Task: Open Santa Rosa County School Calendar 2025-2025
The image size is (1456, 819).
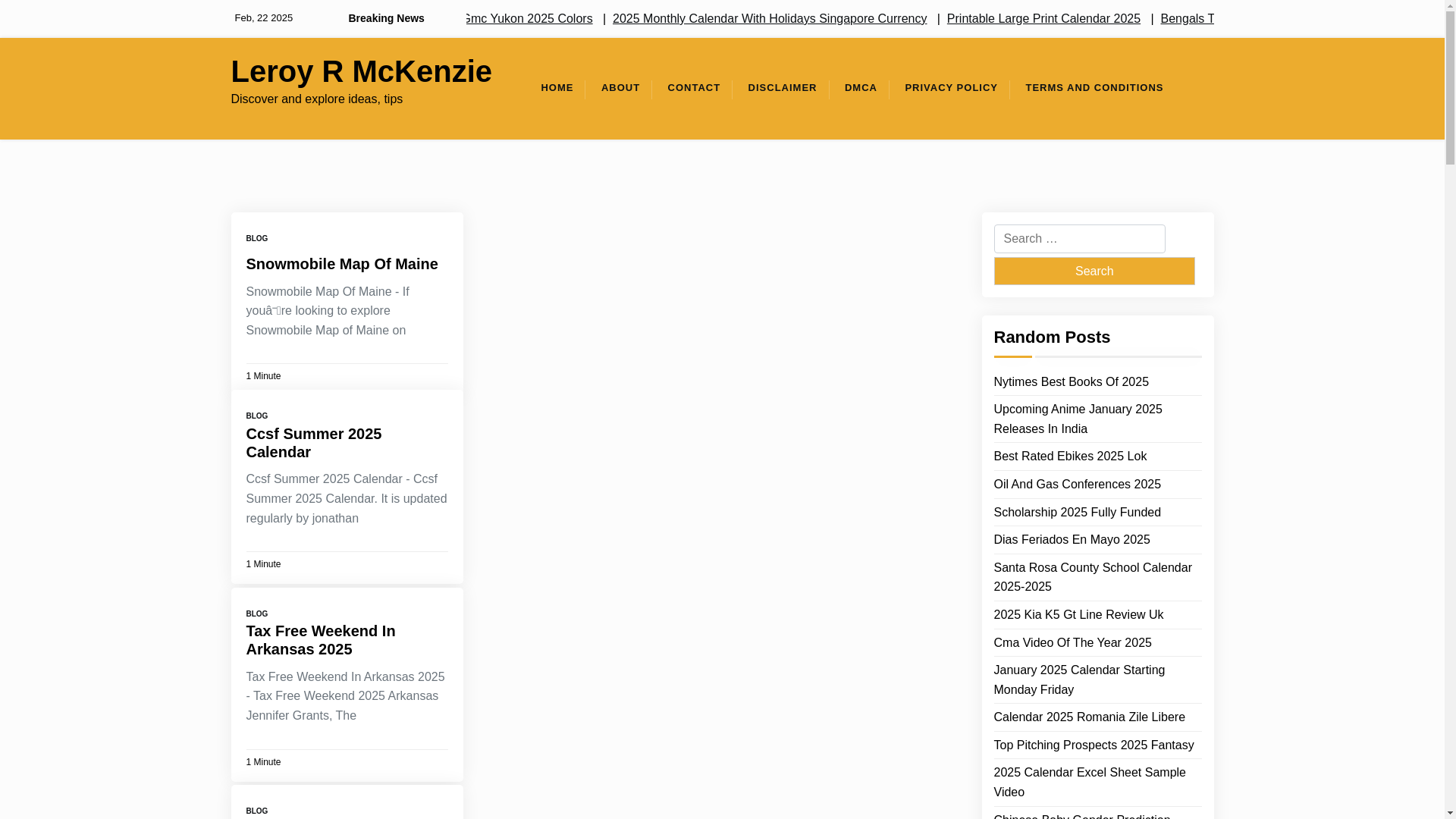Action: point(1093,578)
